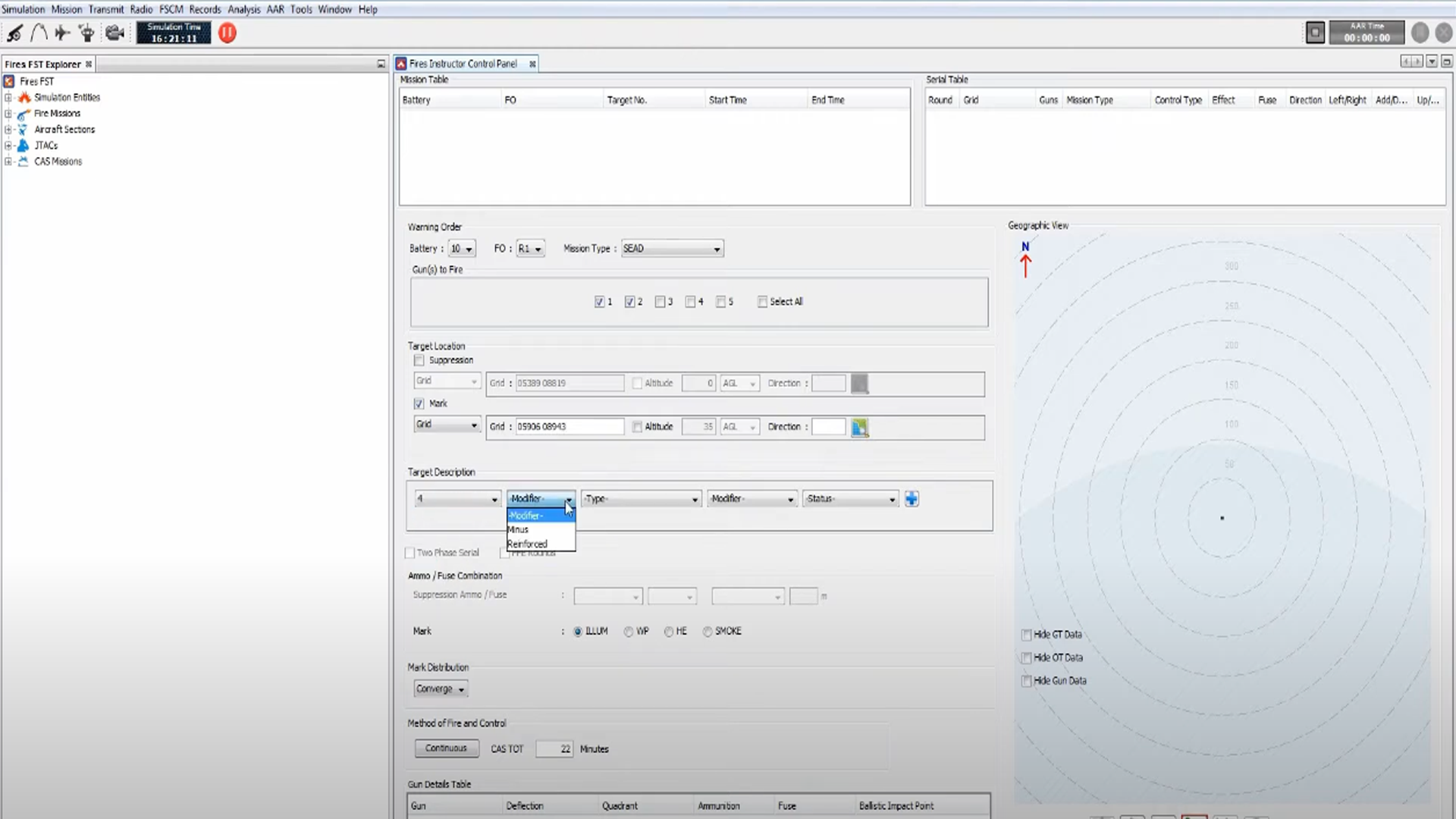Click the artillery cannon toolbar icon
This screenshot has height=819, width=1456.
pos(14,33)
